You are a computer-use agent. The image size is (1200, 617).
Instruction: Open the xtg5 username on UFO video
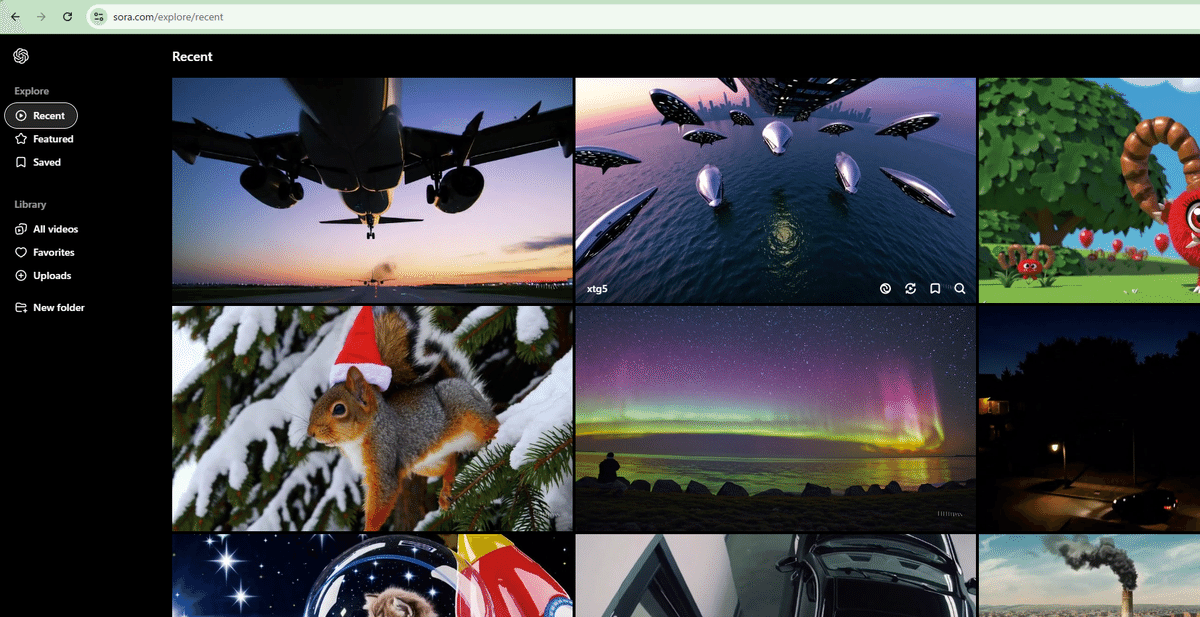click(597, 289)
